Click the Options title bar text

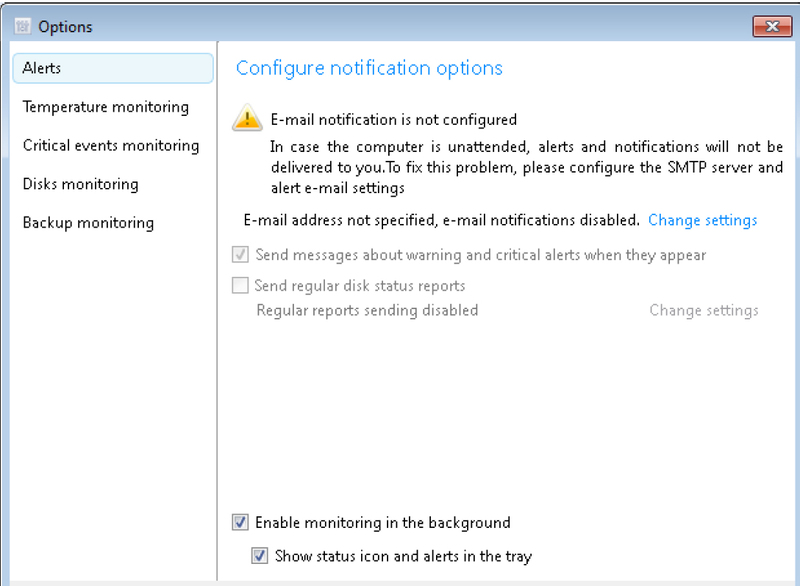[x=65, y=27]
